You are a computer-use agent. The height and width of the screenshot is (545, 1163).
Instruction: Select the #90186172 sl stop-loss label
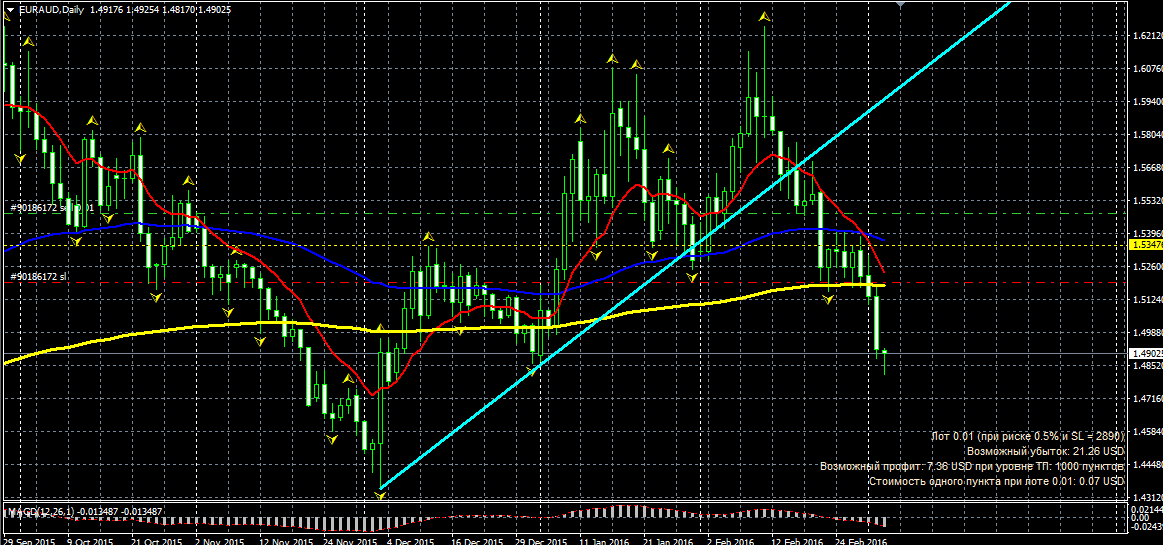39,277
